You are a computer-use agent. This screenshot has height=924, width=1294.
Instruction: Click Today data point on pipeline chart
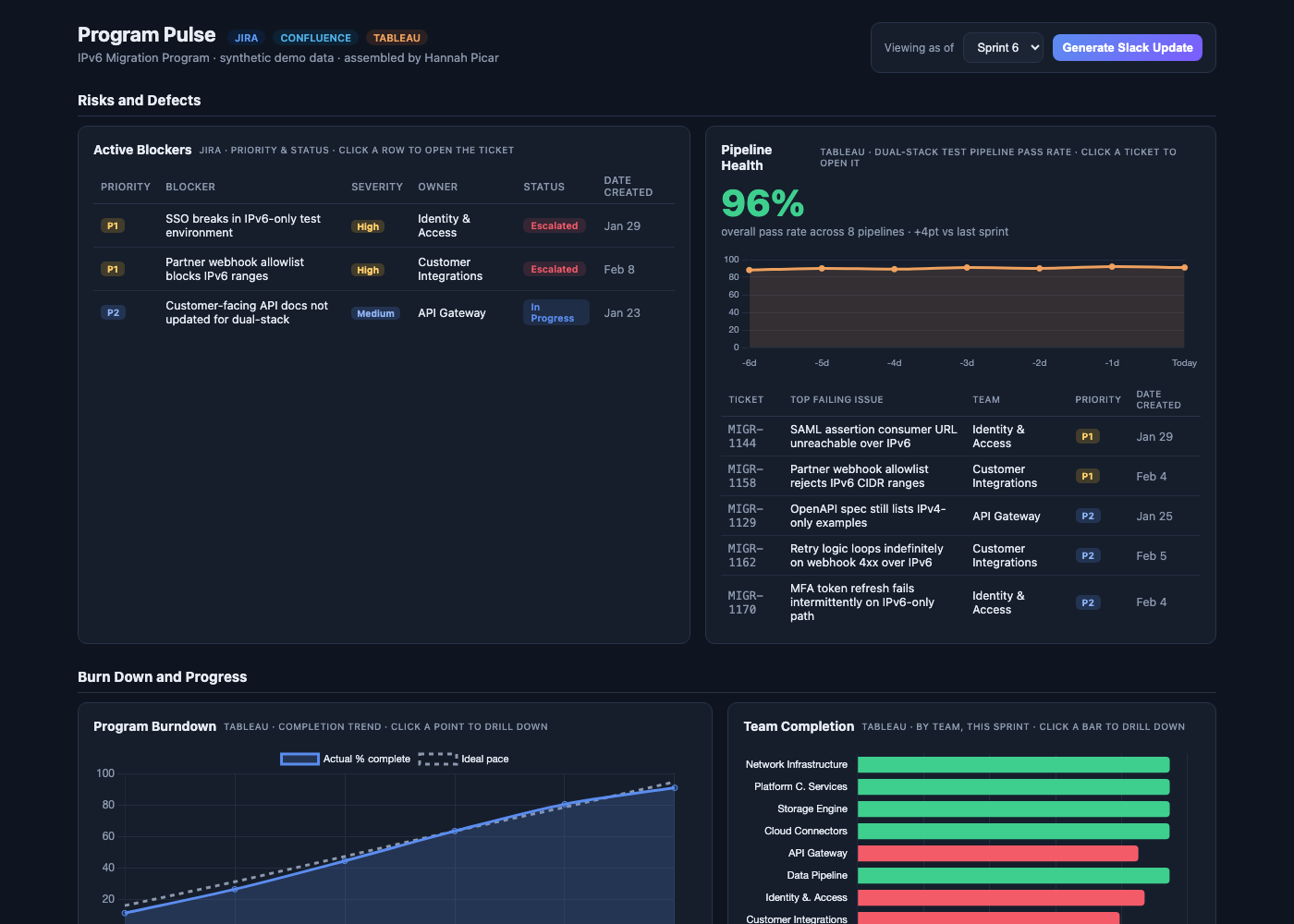pos(1184,268)
